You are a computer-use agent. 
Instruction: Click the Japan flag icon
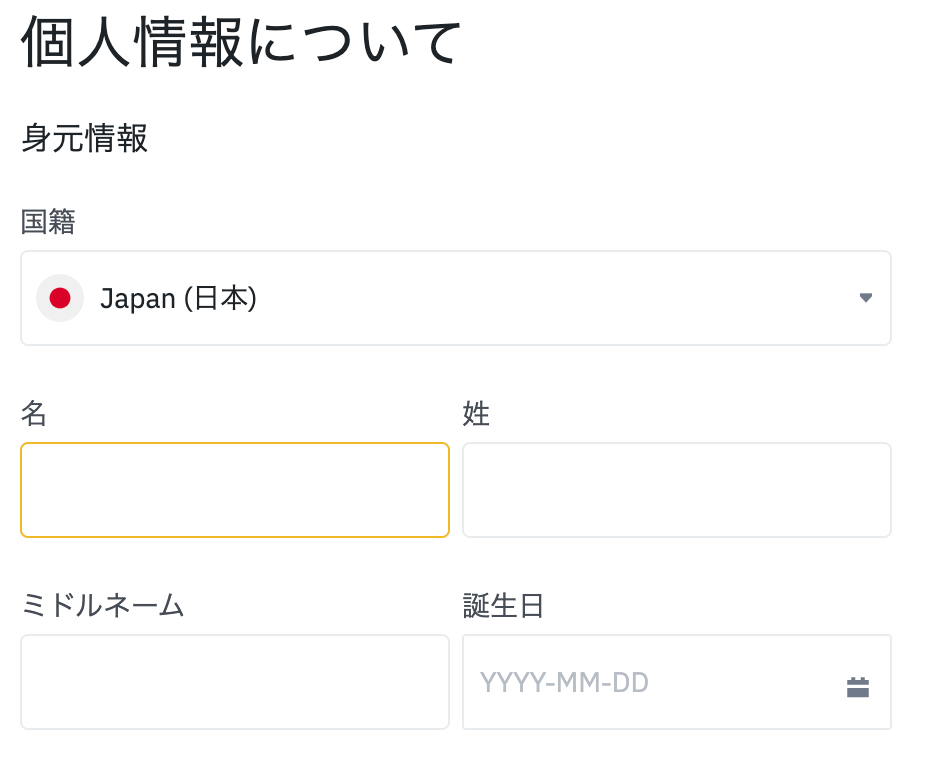pos(60,298)
